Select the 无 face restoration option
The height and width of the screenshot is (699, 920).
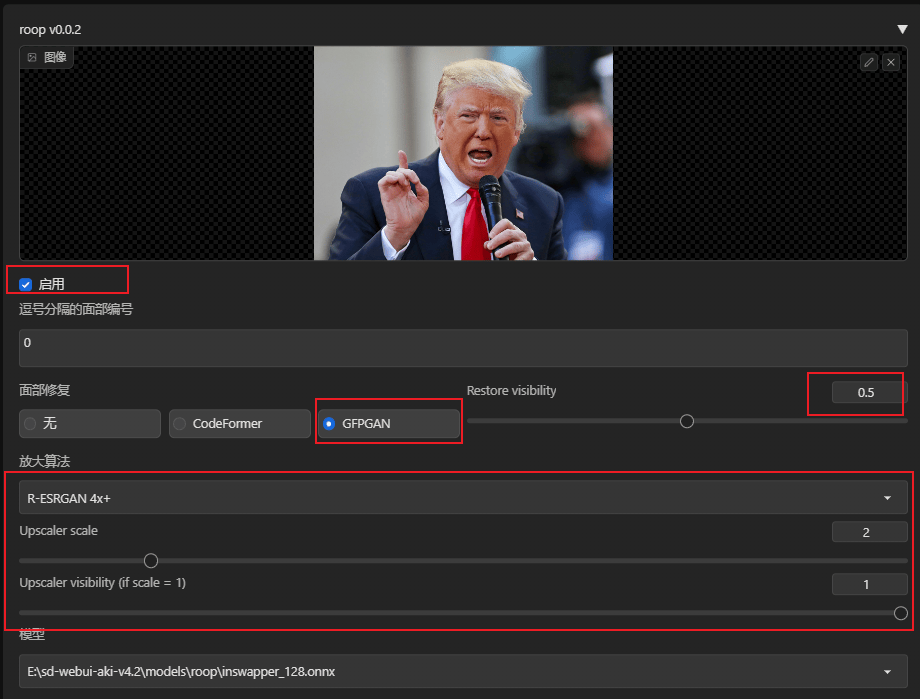(90, 424)
